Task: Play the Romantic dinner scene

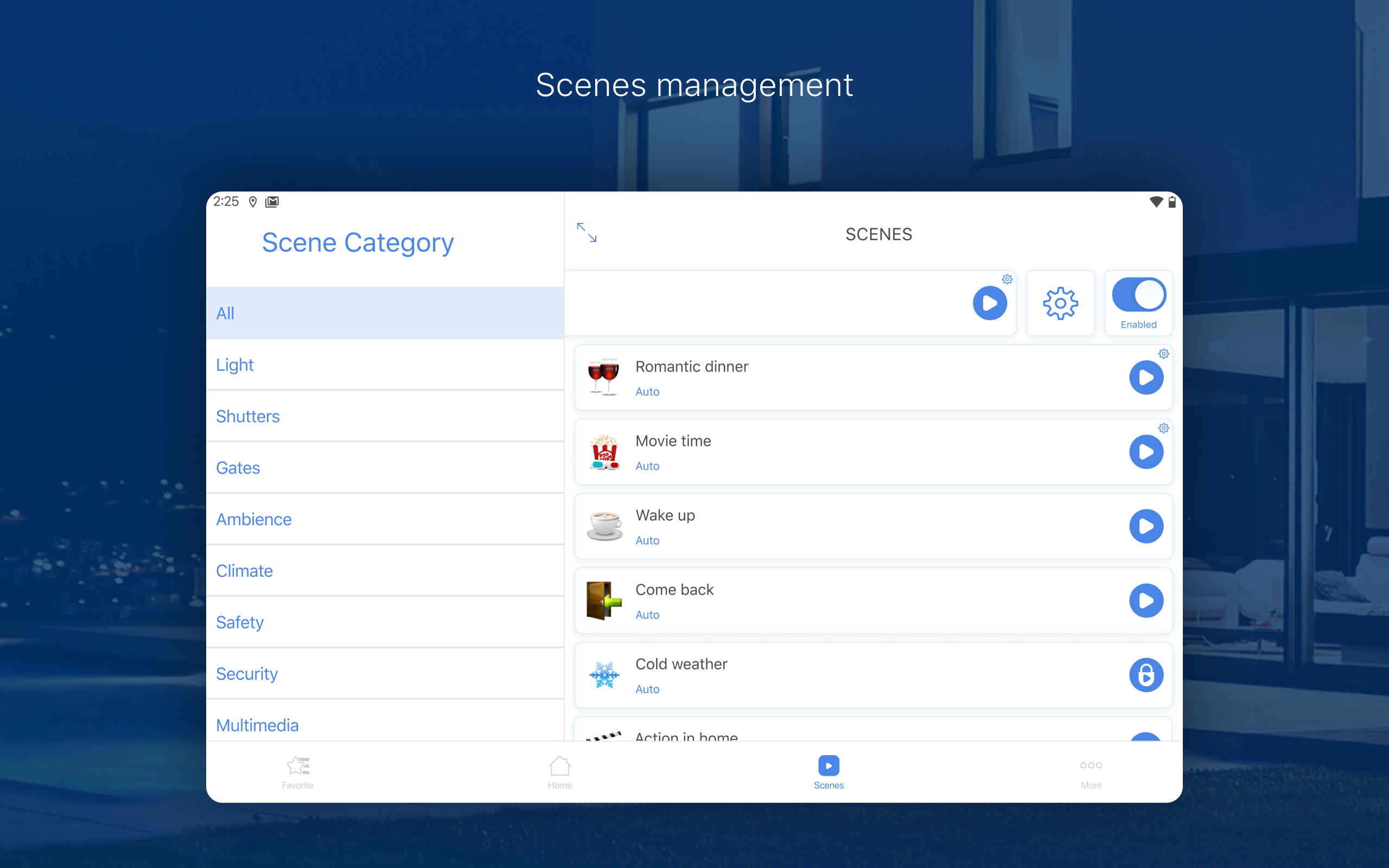Action: coord(1146,377)
